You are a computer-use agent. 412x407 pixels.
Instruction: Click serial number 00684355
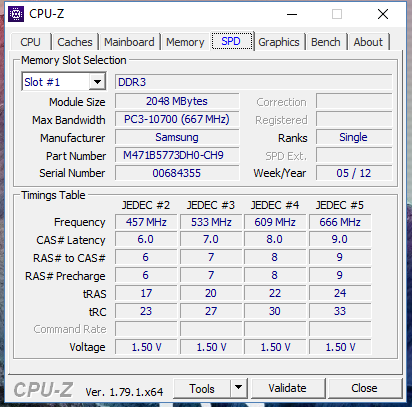pos(177,173)
